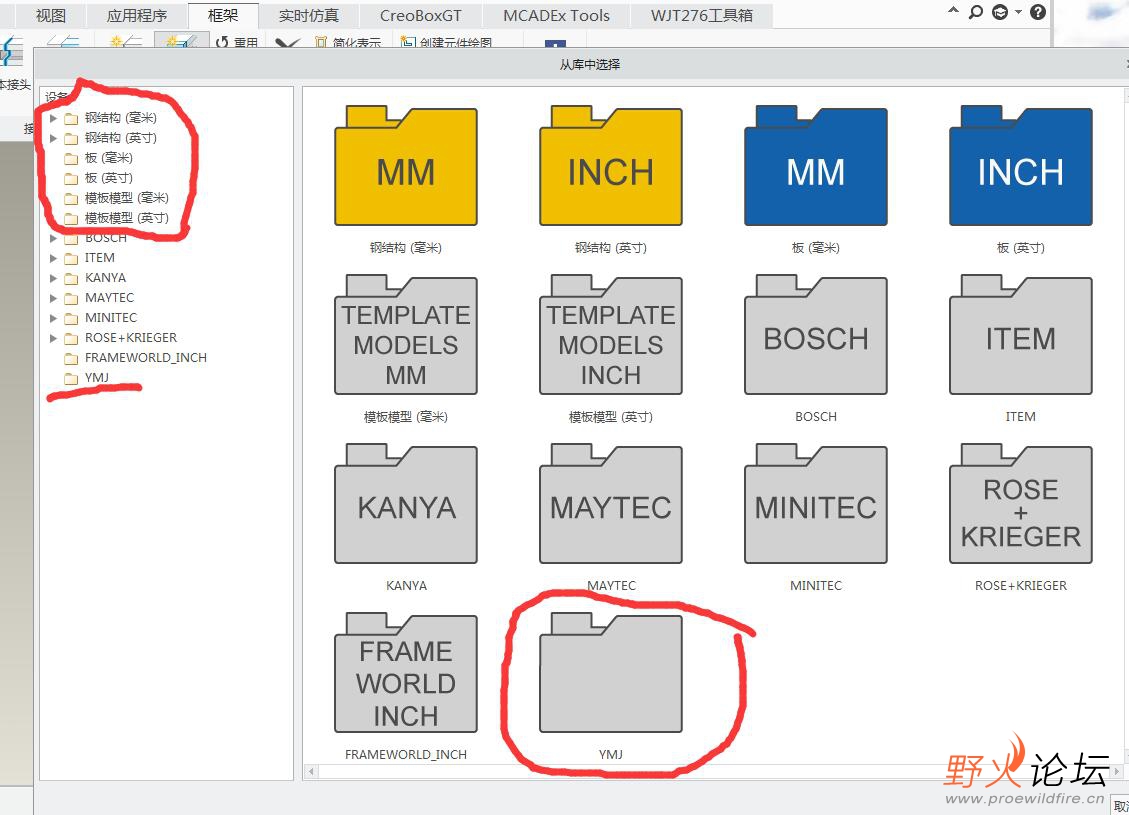Open the TEMPLATE MODELS MM folder thumbnail
This screenshot has height=815, width=1129.
406,335
